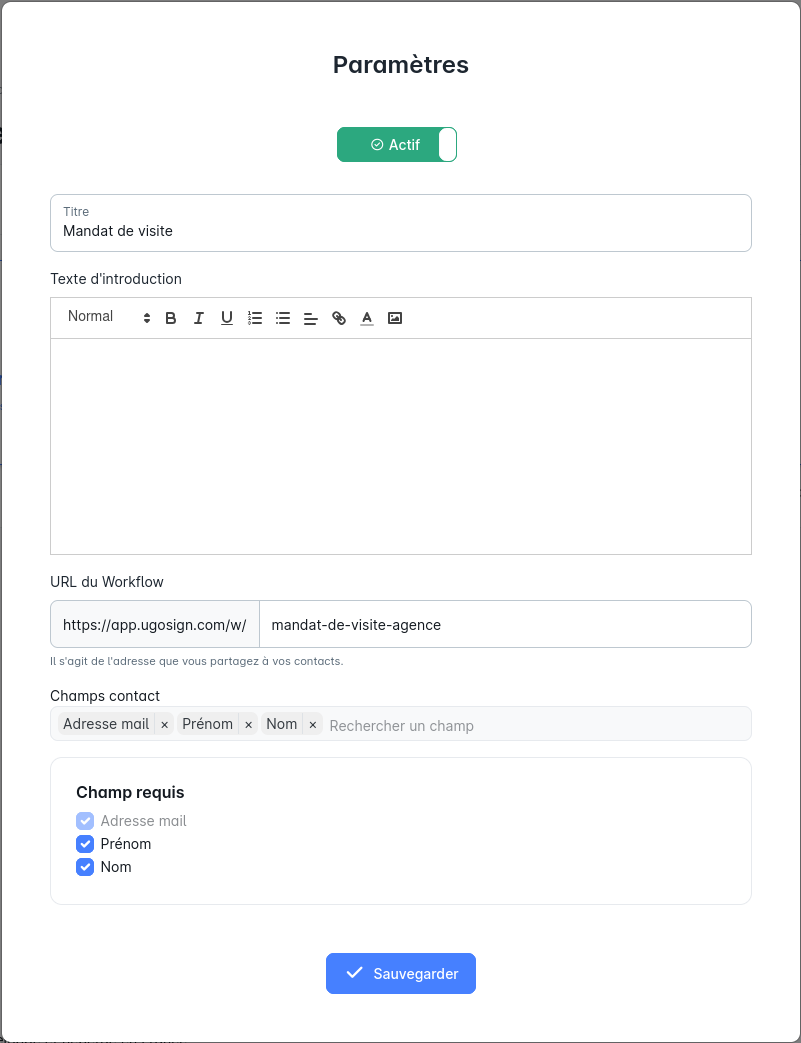
Task: Uncheck the Nom required checkbox
Action: tap(85, 867)
